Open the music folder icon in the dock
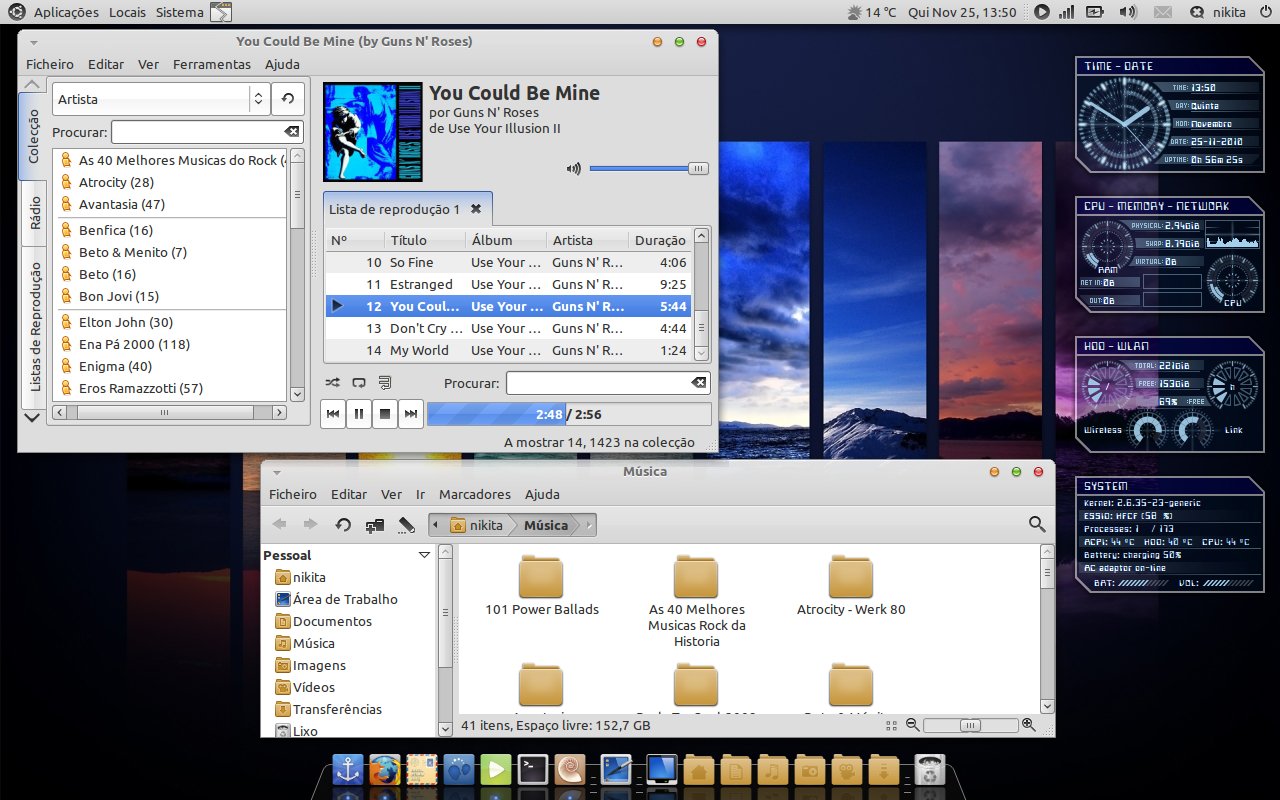This screenshot has height=800, width=1280. tap(771, 769)
